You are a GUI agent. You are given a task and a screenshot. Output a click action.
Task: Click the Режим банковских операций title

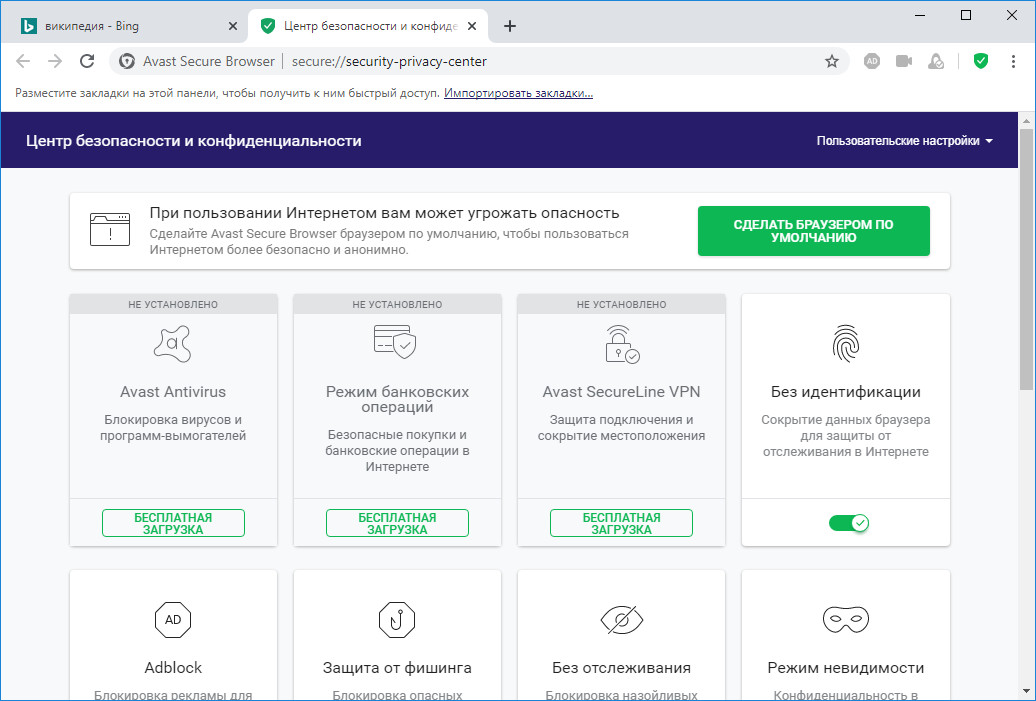397,399
